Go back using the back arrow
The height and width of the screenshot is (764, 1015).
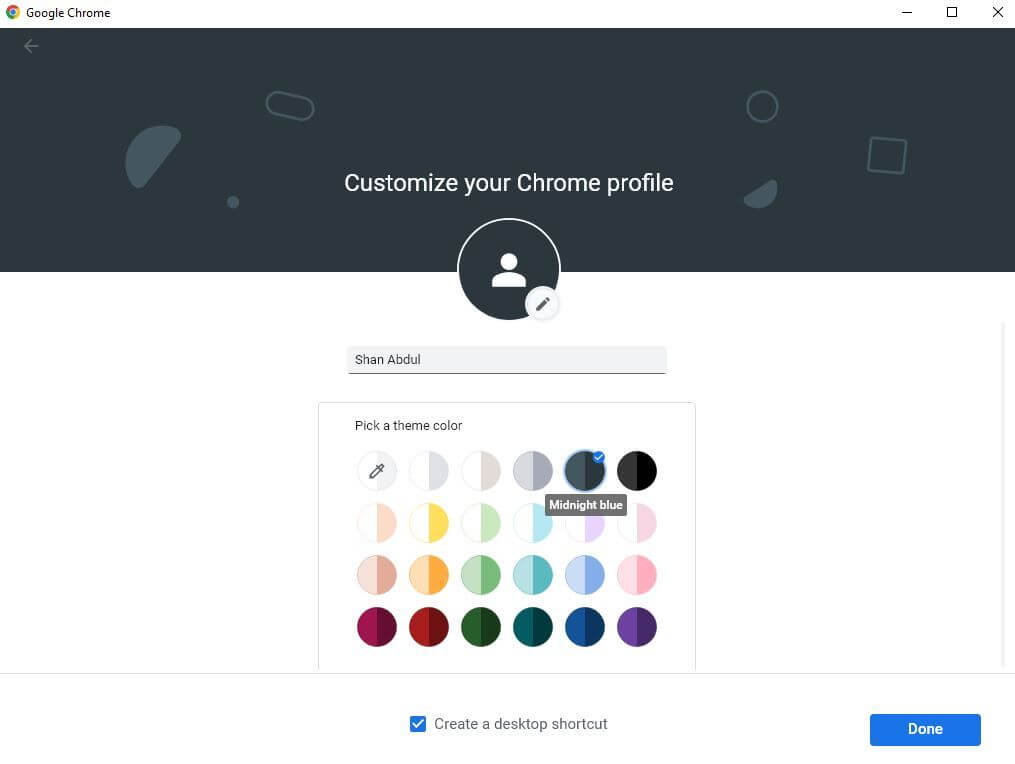[31, 46]
